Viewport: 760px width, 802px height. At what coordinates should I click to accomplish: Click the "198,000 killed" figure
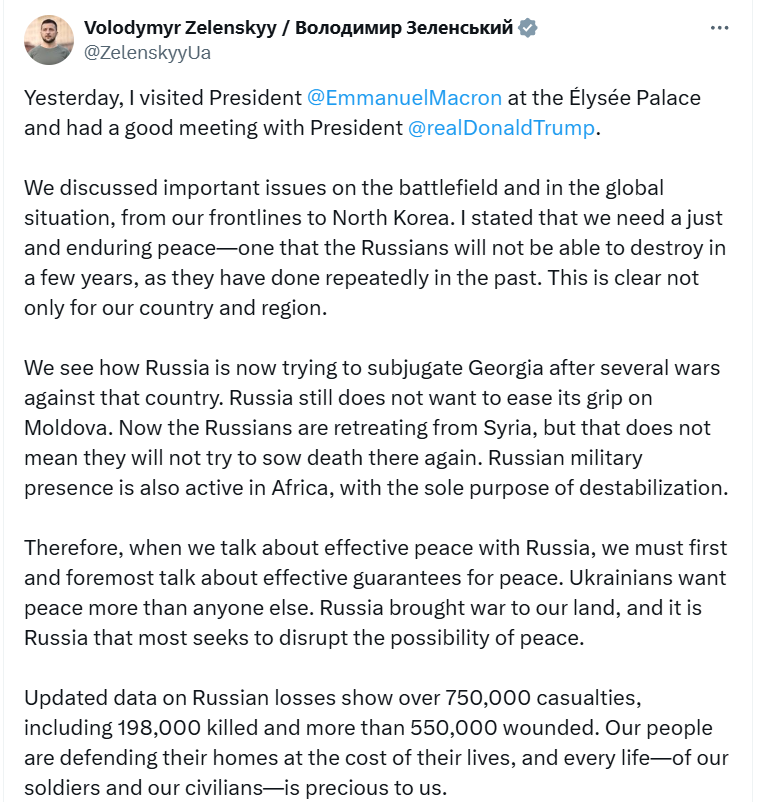click(x=189, y=728)
